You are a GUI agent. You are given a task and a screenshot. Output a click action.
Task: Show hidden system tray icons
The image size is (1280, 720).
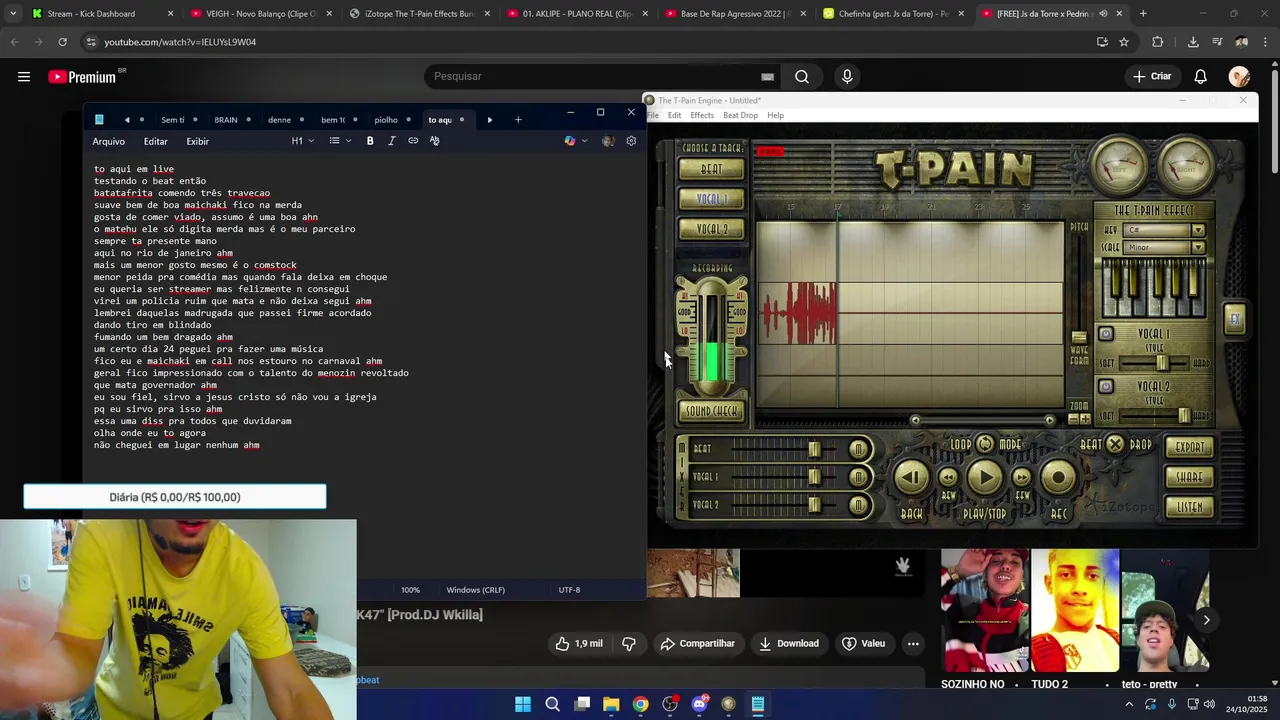coord(1129,705)
